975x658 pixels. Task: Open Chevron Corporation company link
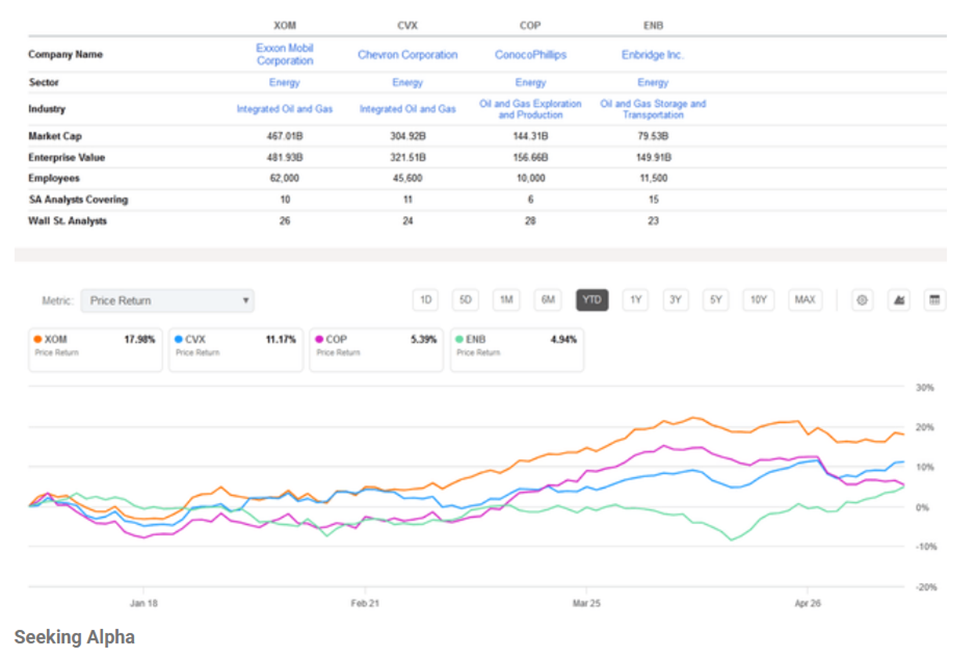(407, 55)
